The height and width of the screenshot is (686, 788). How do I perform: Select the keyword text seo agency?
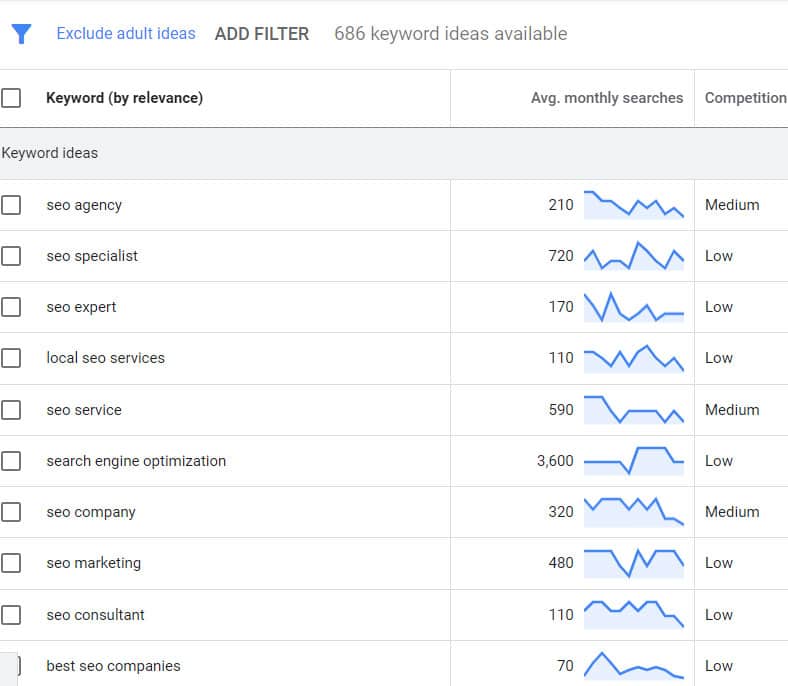pyautogui.click(x=84, y=205)
